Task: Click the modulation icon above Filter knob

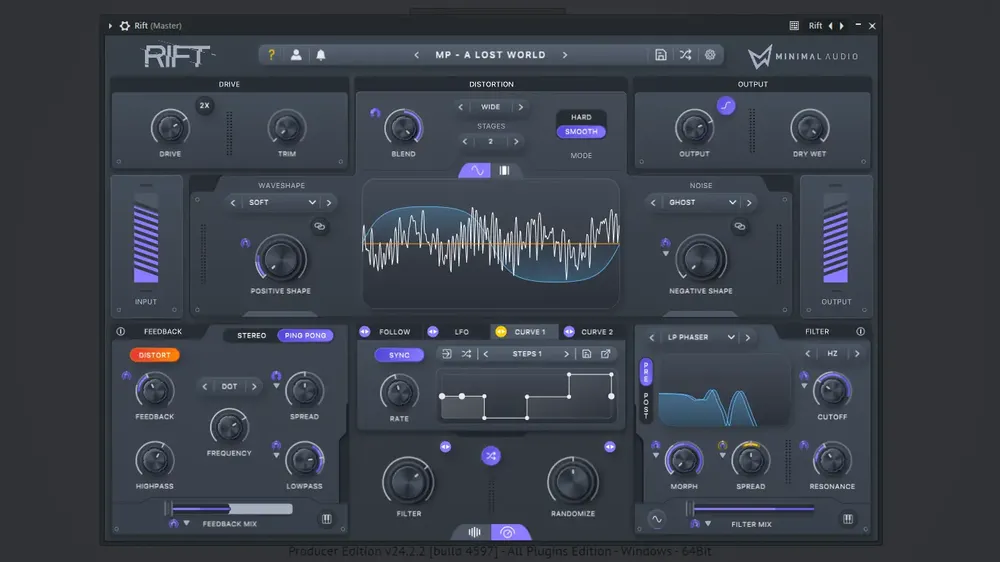Action: click(445, 447)
